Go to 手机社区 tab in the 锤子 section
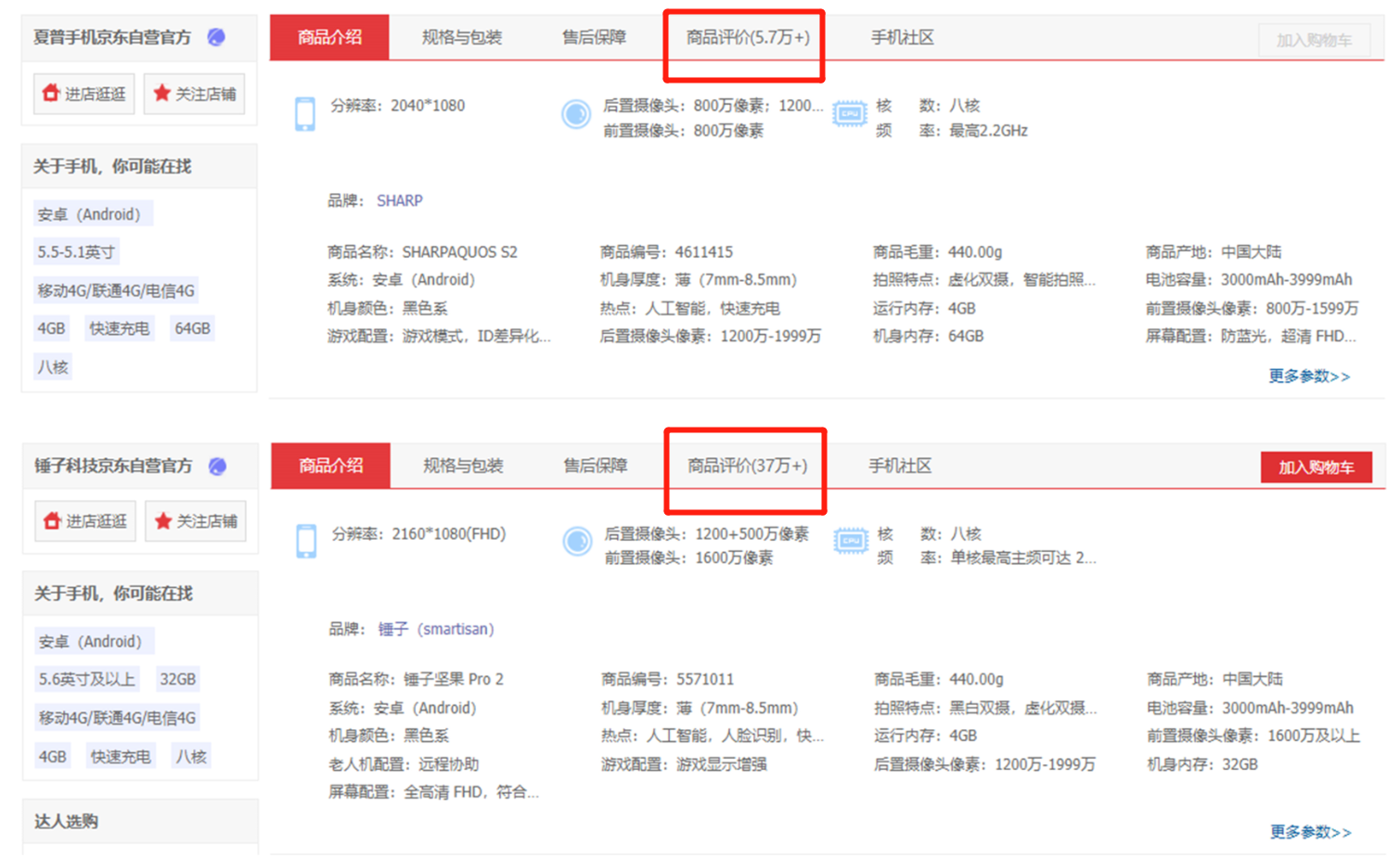Viewport: 1400px width, 858px height. click(x=900, y=466)
